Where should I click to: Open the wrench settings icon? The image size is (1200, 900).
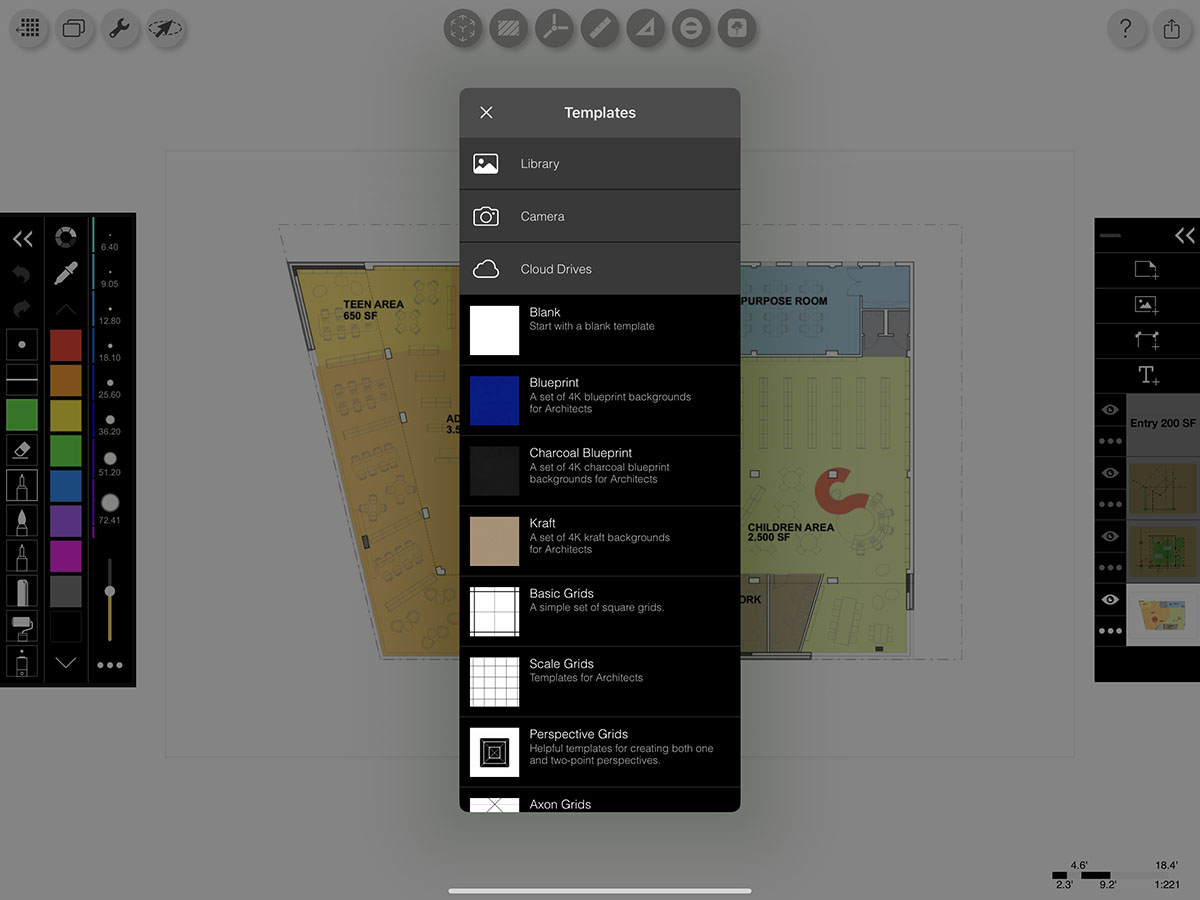point(119,28)
